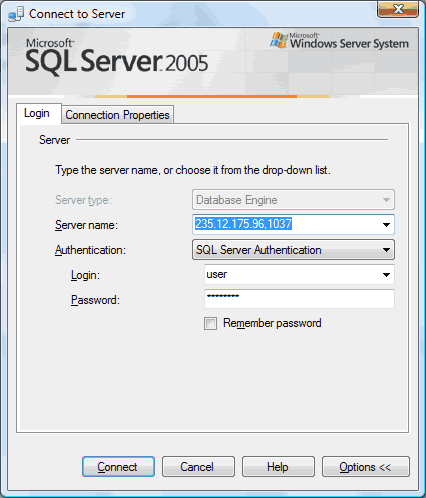
Task: Collapse options with Options << button
Action: click(x=366, y=467)
